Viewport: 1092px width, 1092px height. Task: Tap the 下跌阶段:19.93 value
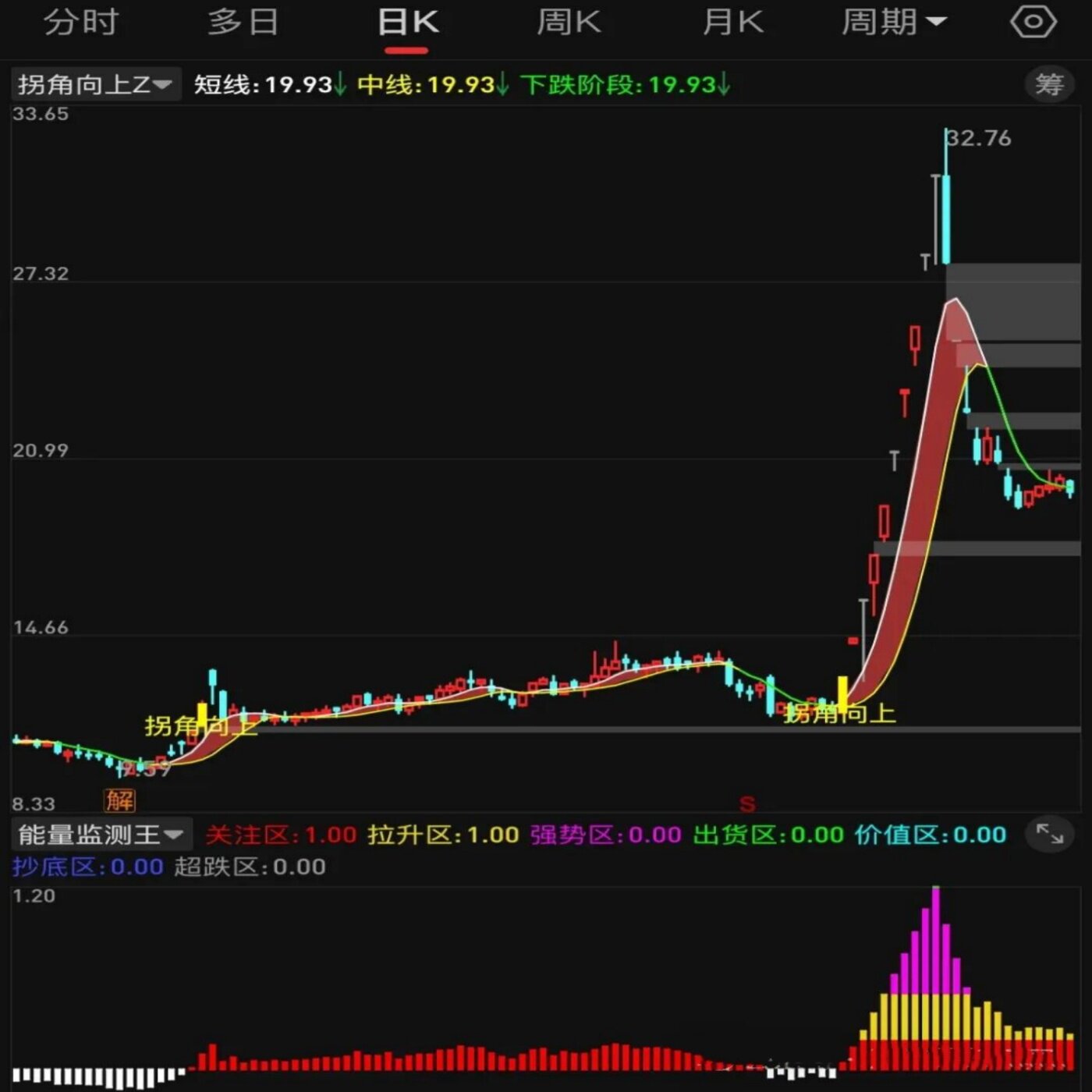pos(625,84)
